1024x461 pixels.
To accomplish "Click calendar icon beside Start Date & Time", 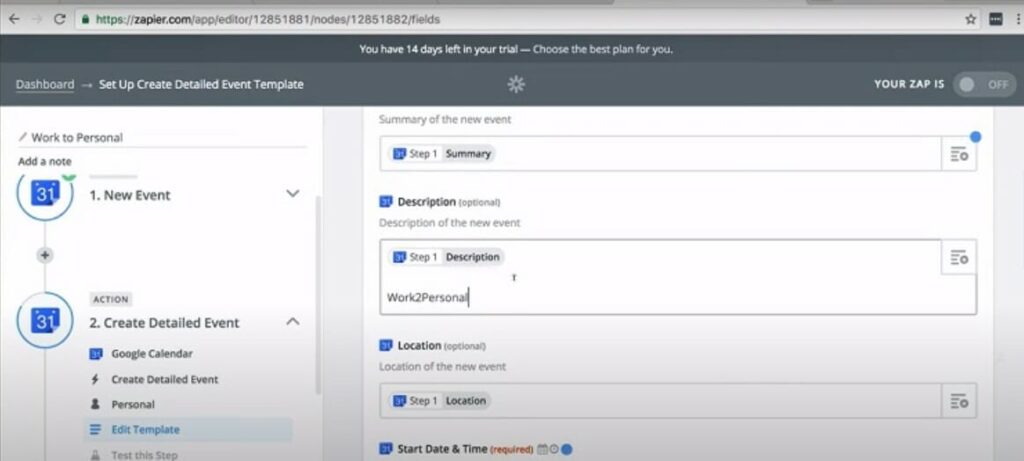I will [x=541, y=449].
